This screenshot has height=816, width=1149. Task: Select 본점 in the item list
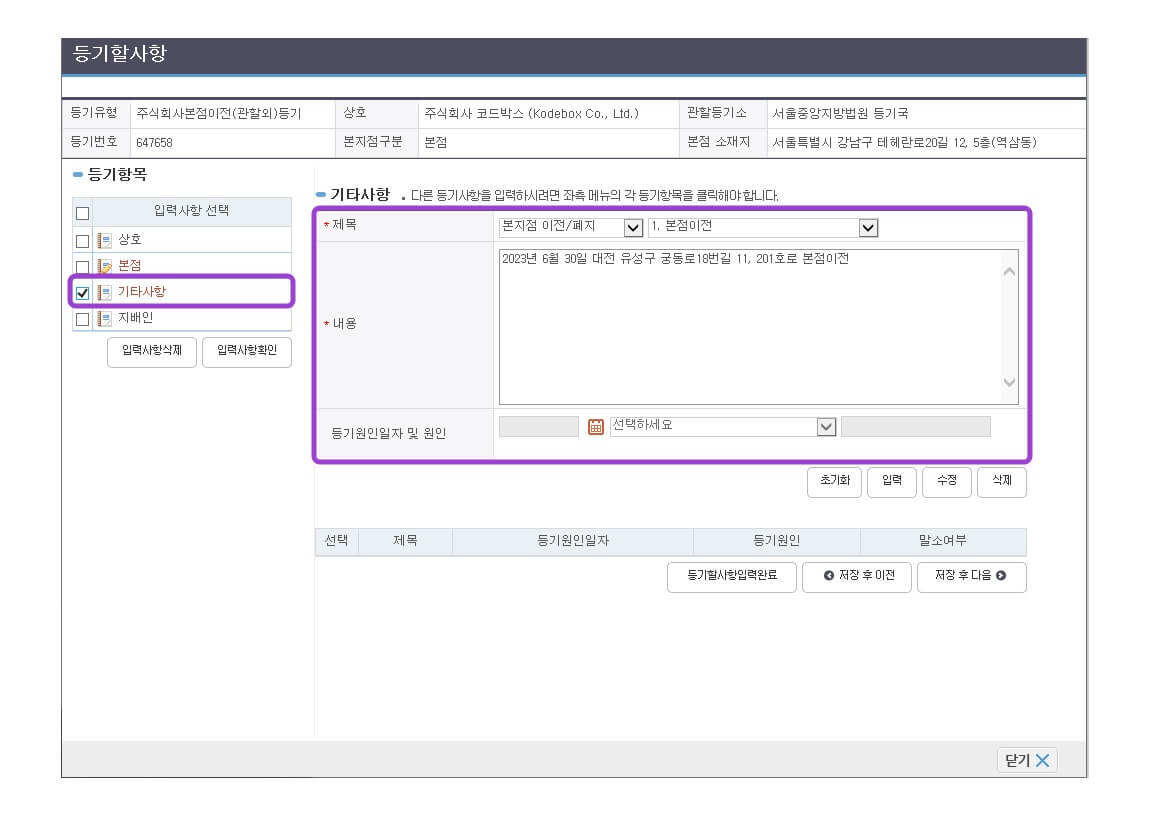click(x=130, y=266)
